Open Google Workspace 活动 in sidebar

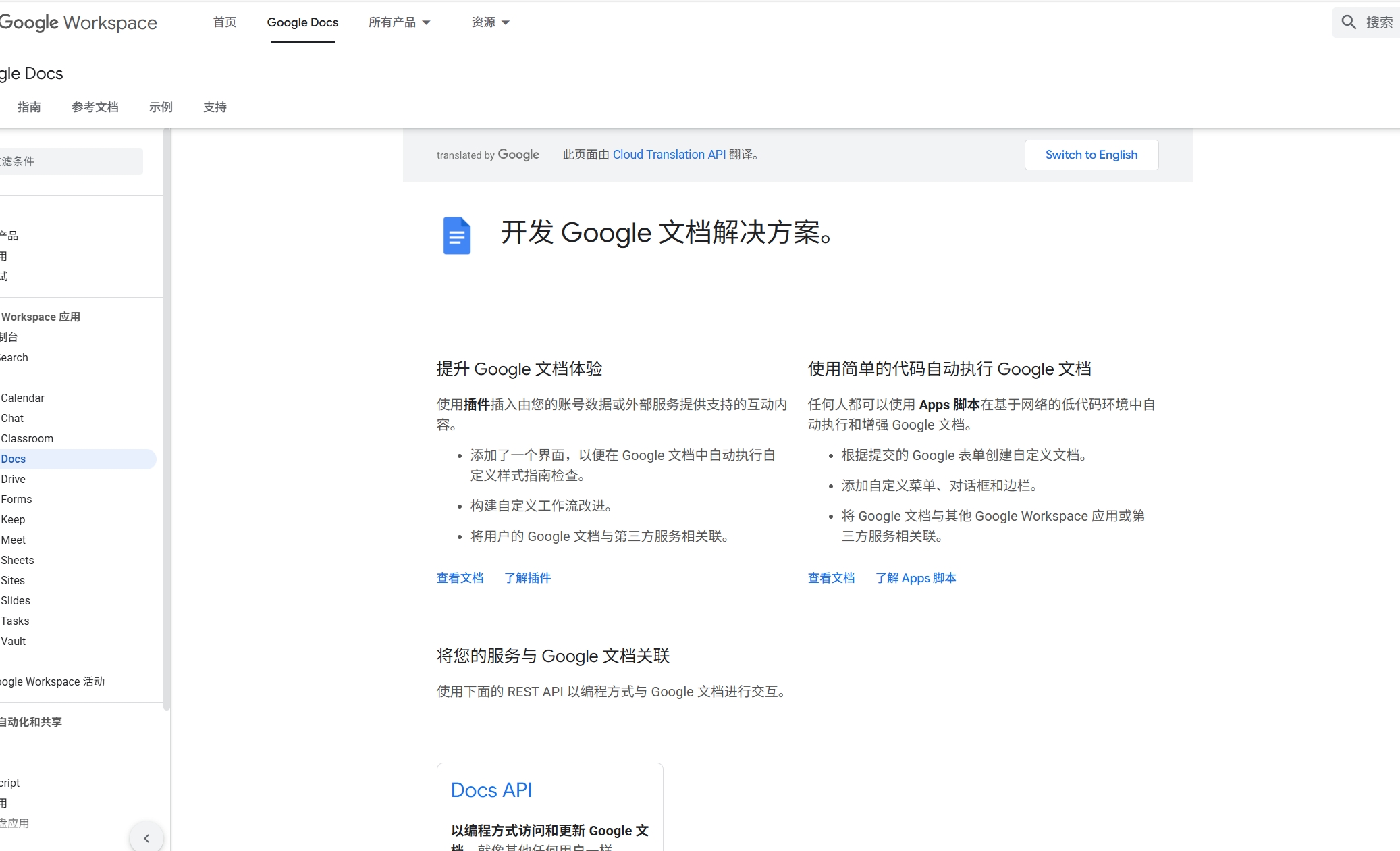[52, 681]
